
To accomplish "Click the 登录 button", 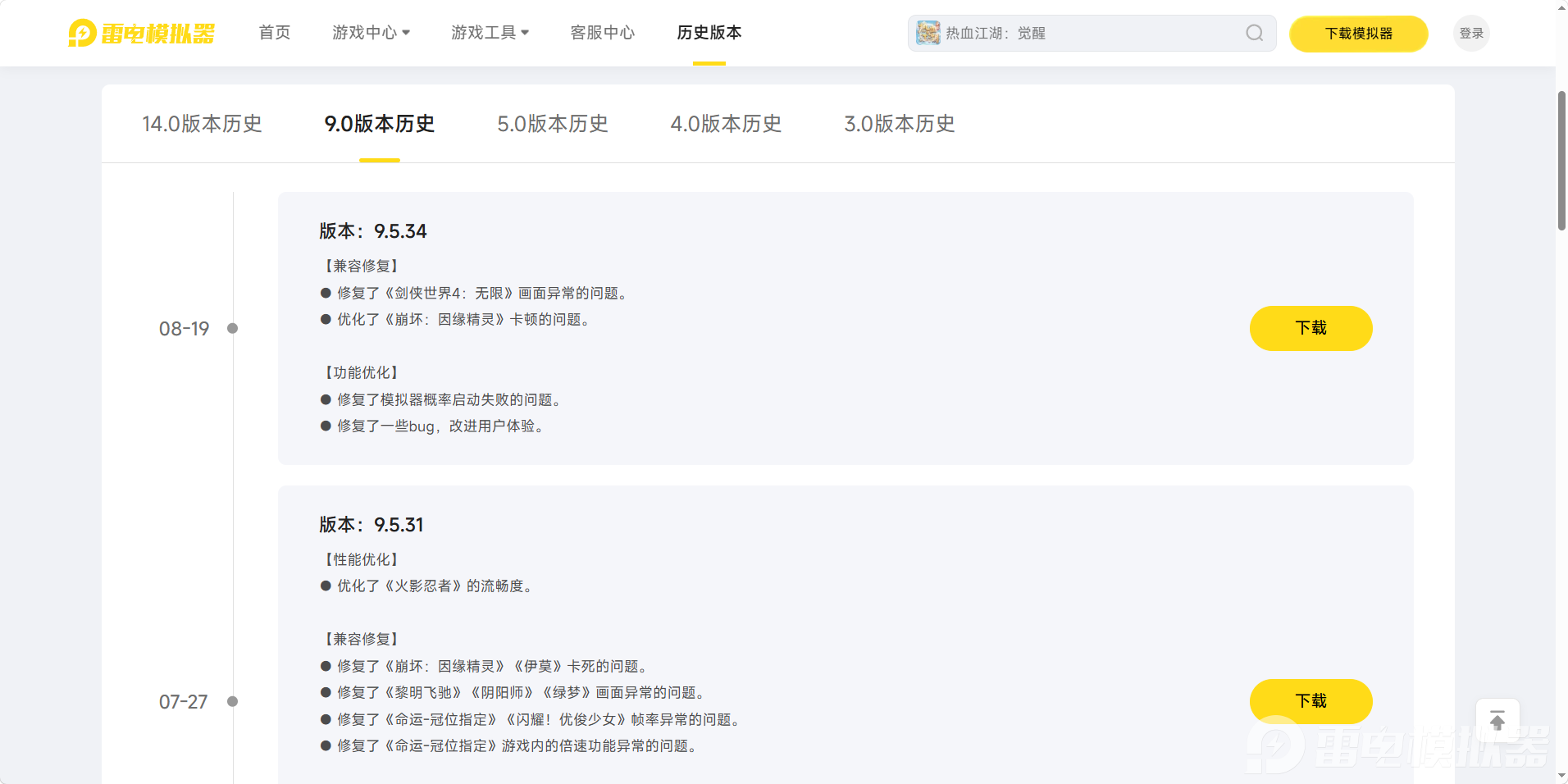I will click(x=1471, y=33).
